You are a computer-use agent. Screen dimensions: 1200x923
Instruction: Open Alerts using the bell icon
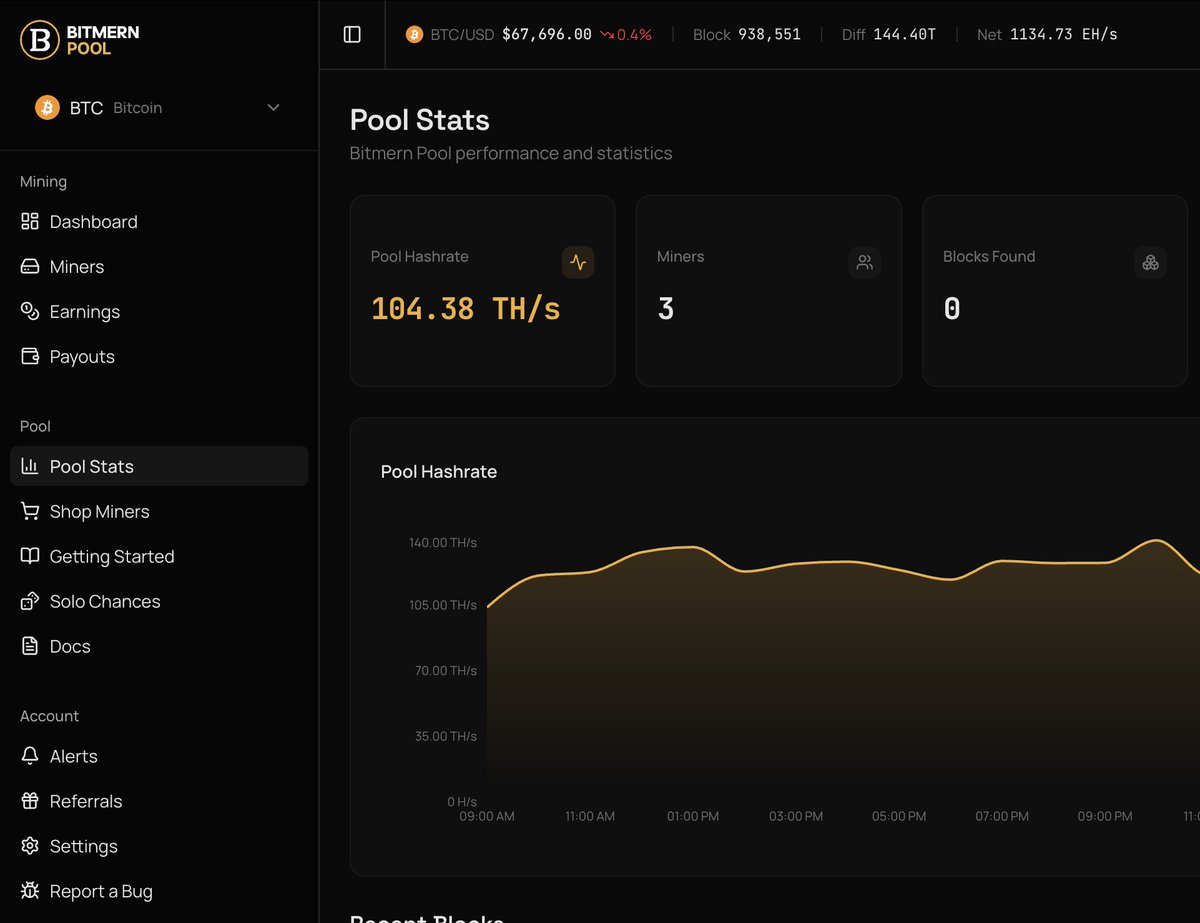click(72, 756)
